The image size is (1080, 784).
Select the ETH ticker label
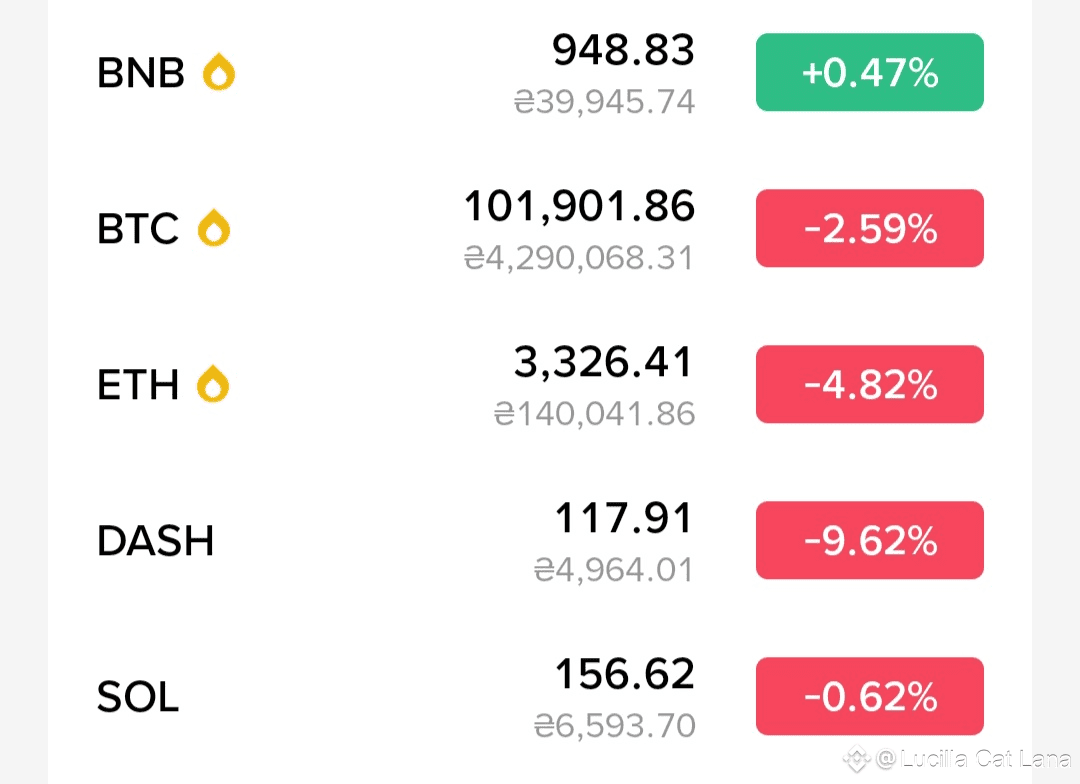(x=138, y=385)
